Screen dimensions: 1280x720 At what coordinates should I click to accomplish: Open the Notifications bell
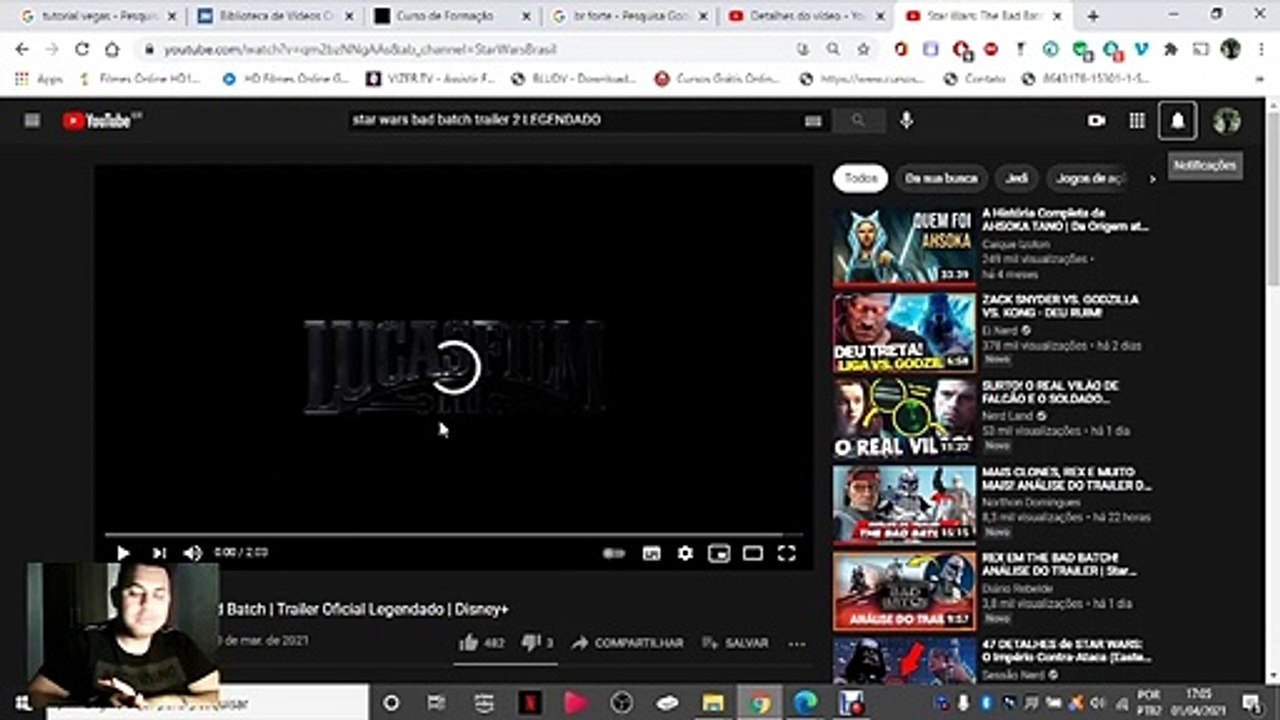1178,121
